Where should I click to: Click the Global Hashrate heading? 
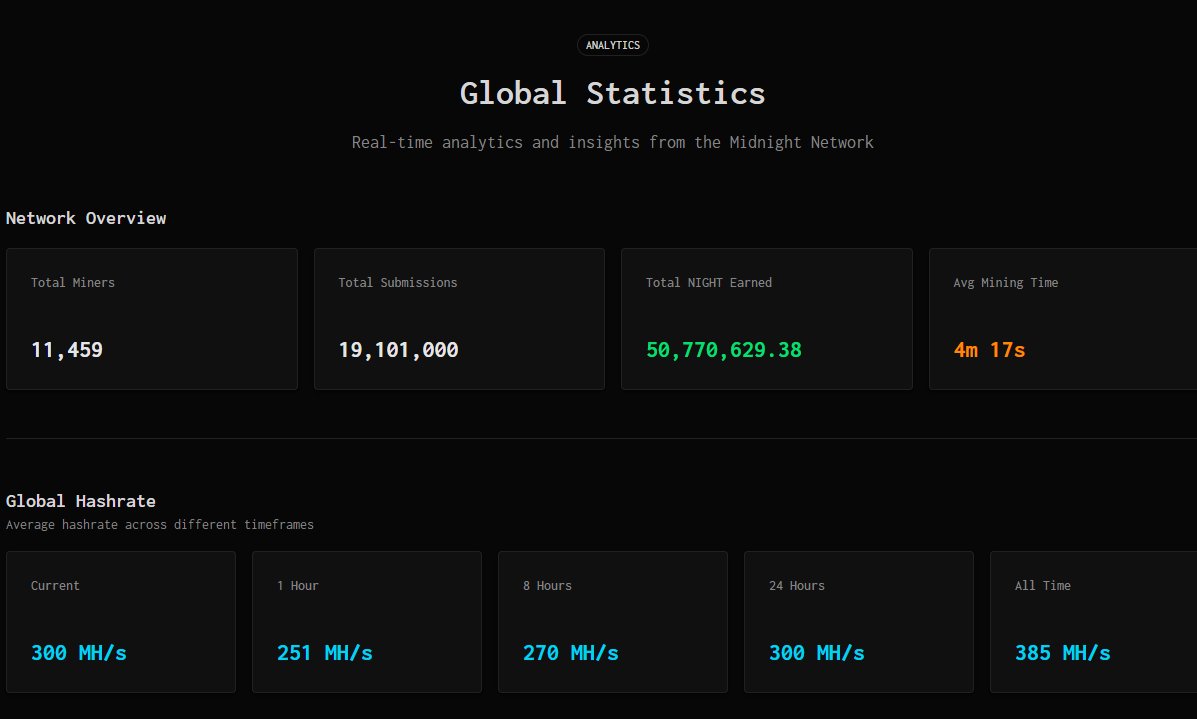pyautogui.click(x=81, y=501)
